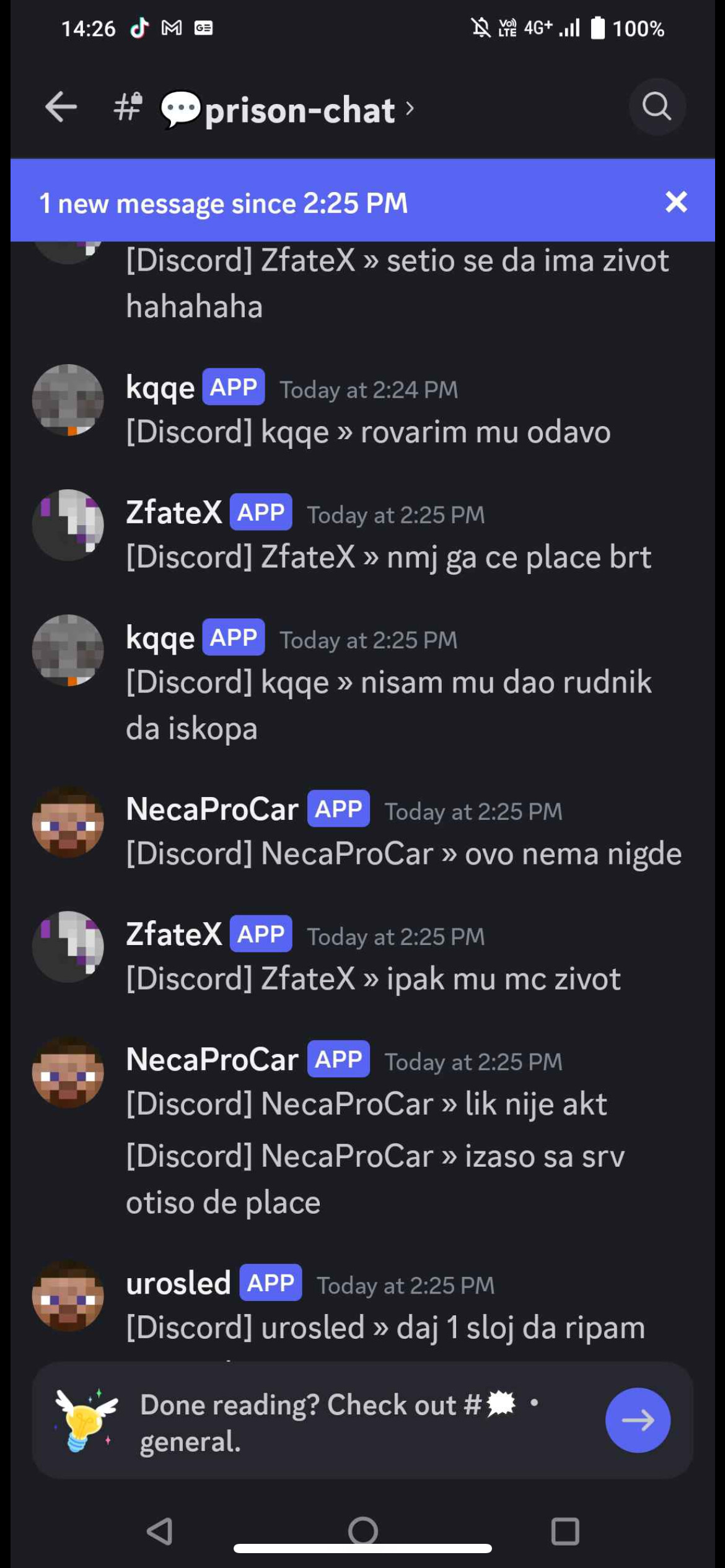
Task: Tap urosled avatar icon
Action: 68,1296
